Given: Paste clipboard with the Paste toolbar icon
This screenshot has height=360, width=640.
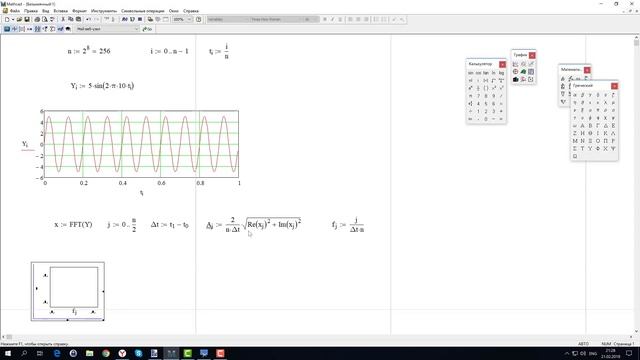Looking at the screenshot, I should [78, 19].
